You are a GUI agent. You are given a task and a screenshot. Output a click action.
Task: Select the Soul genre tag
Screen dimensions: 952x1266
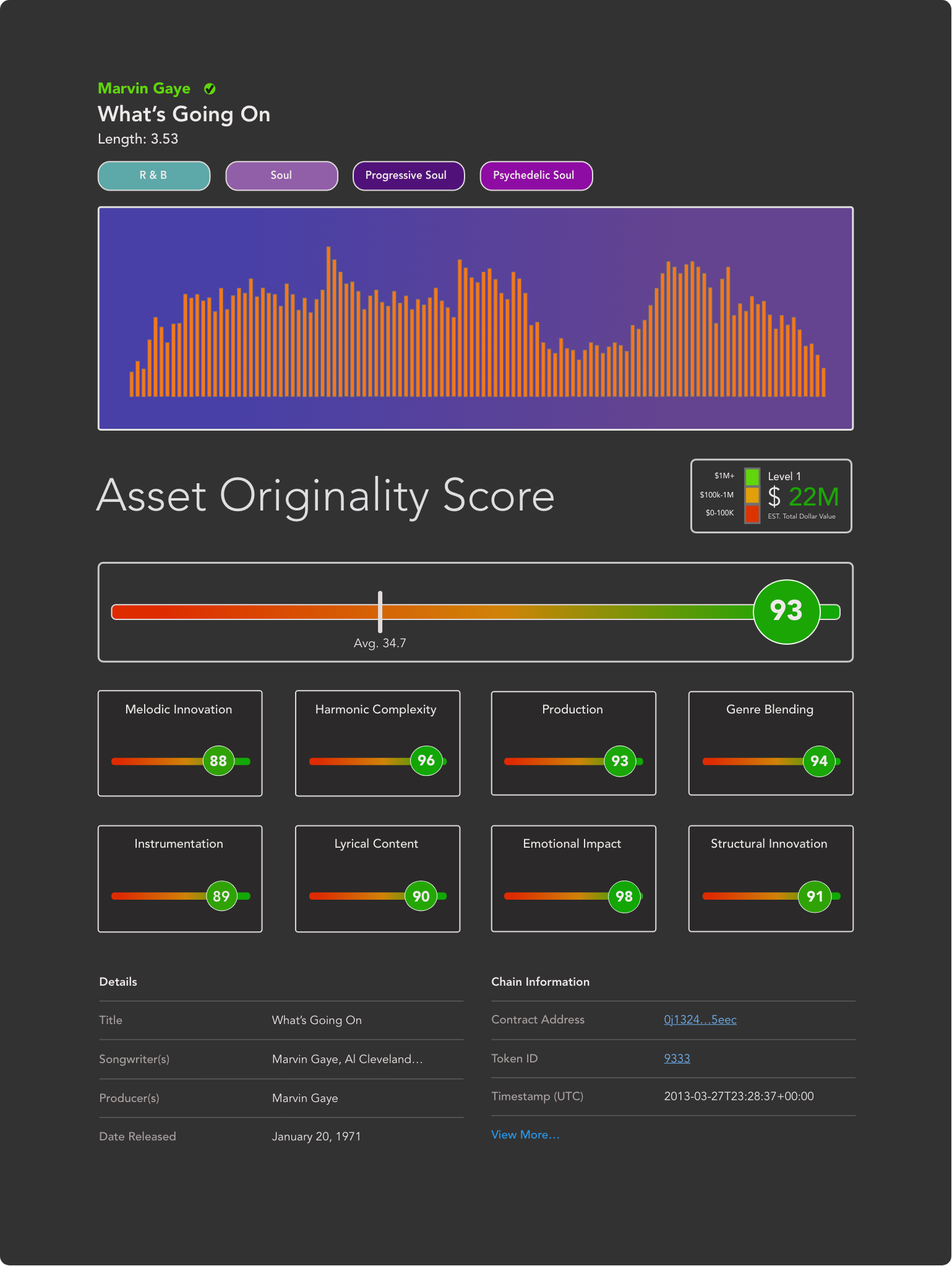(281, 176)
